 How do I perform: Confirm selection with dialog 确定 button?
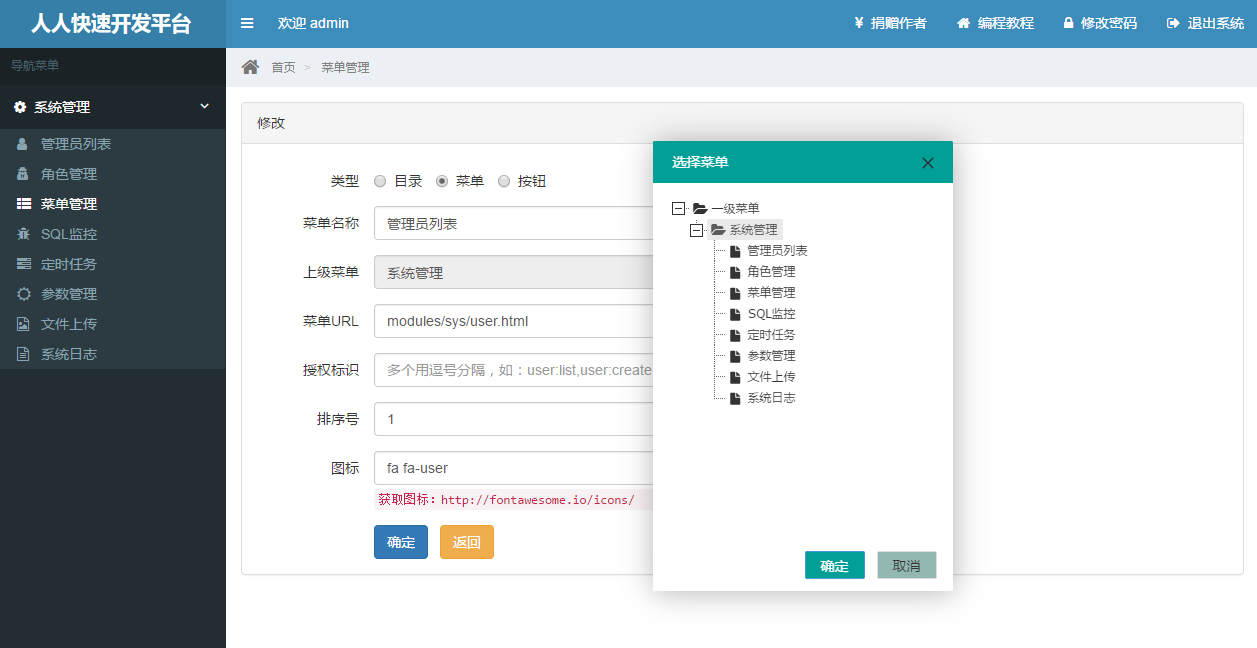tap(834, 565)
